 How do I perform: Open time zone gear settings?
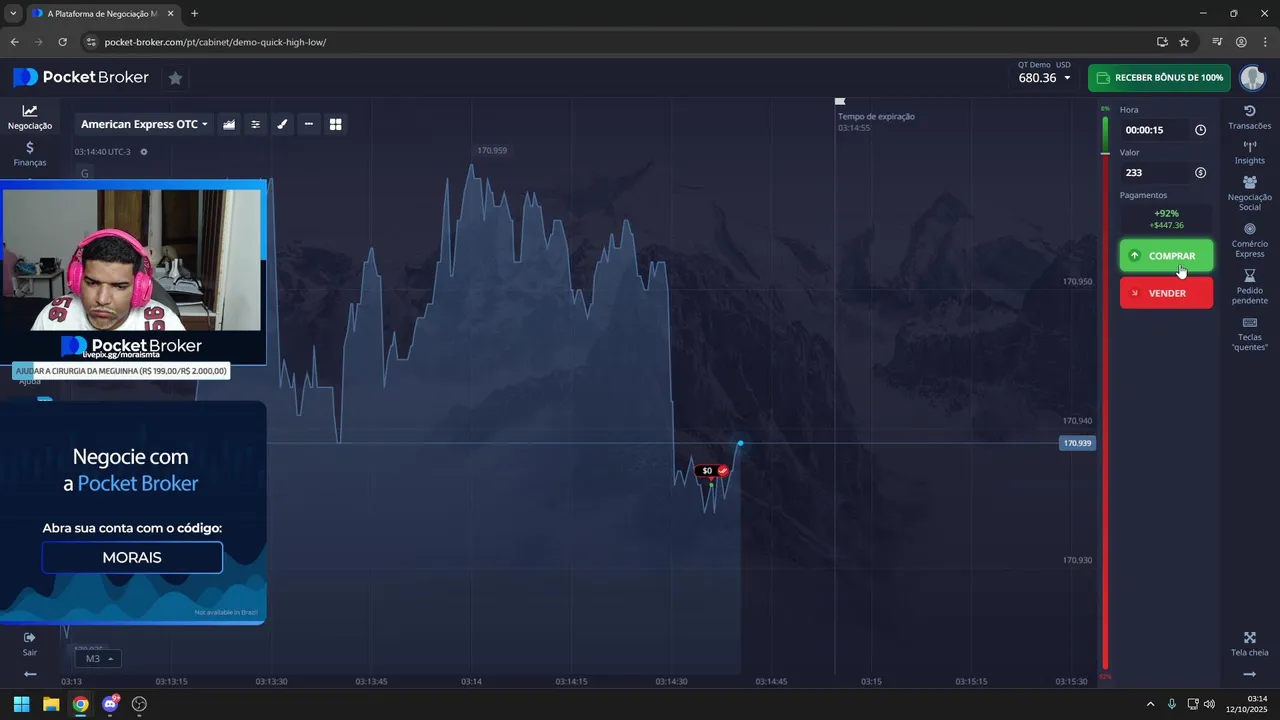[x=144, y=152]
